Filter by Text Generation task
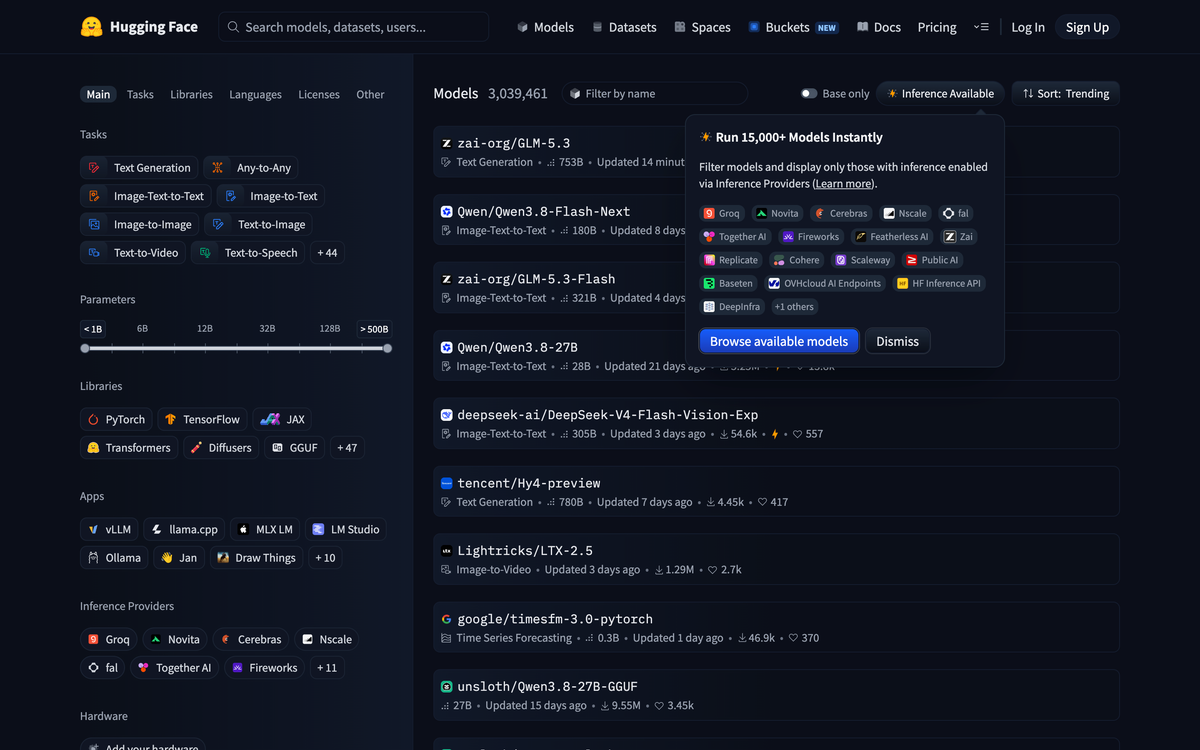Image resolution: width=1200 pixels, height=750 pixels. 139,168
